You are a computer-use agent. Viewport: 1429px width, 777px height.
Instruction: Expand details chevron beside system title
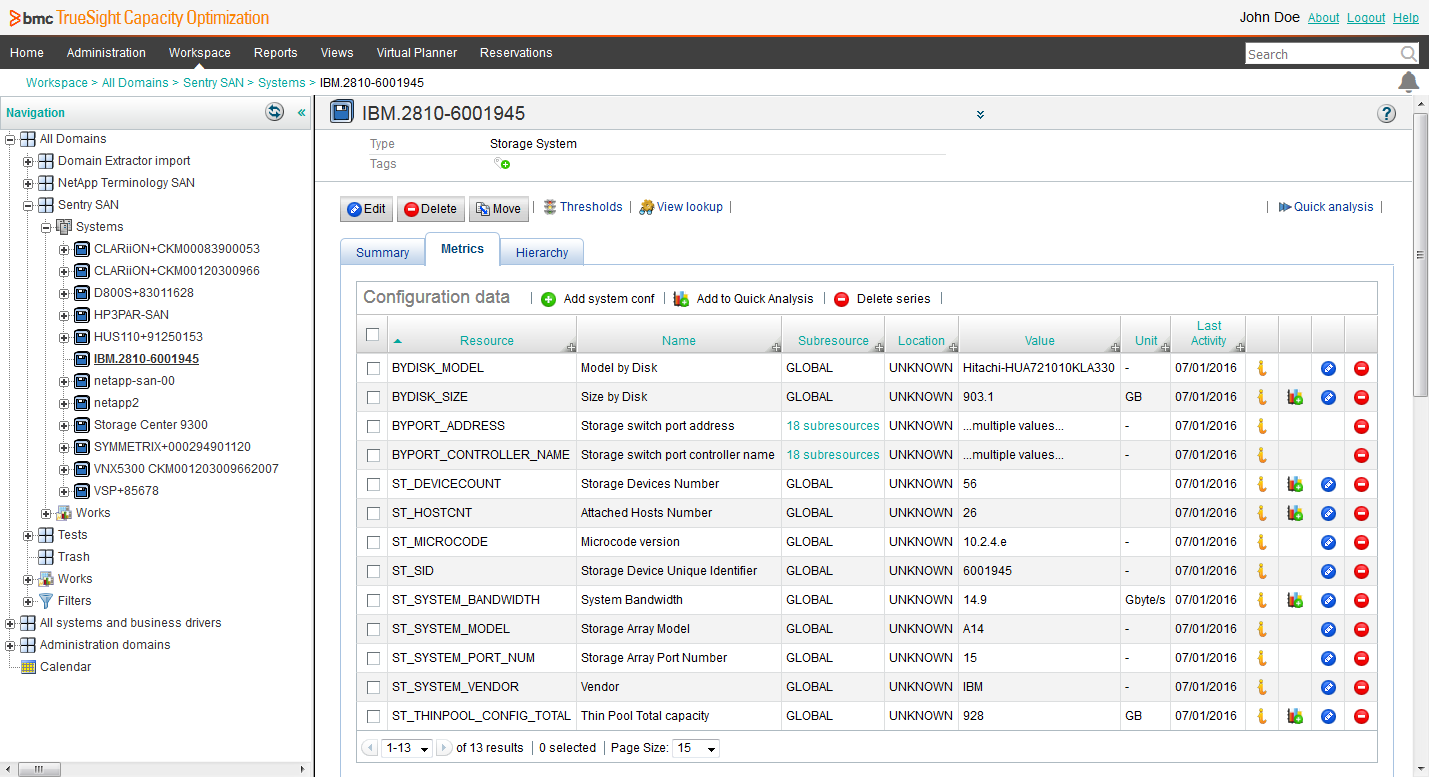point(981,115)
